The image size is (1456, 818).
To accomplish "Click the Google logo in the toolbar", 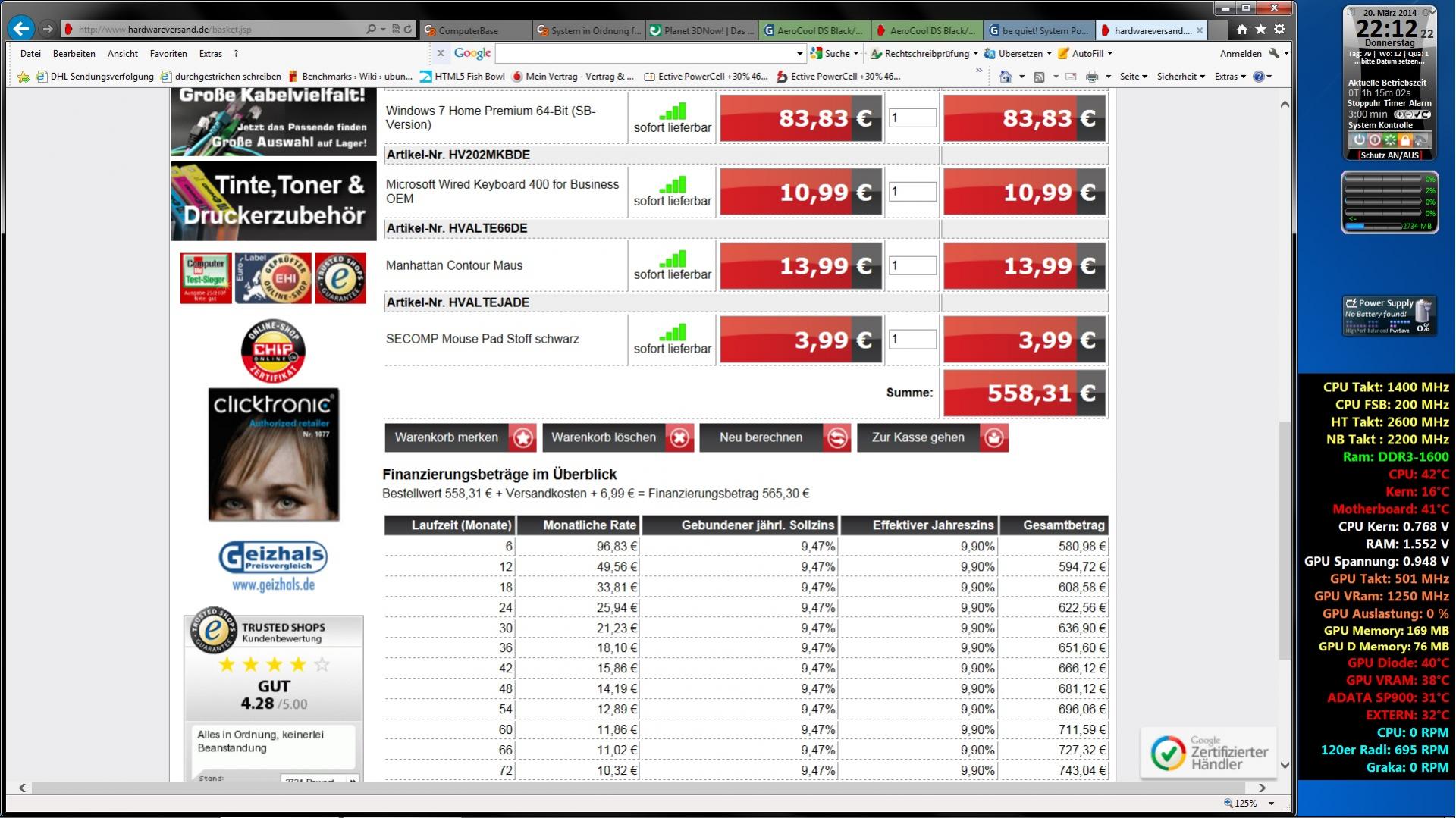I will [x=472, y=53].
